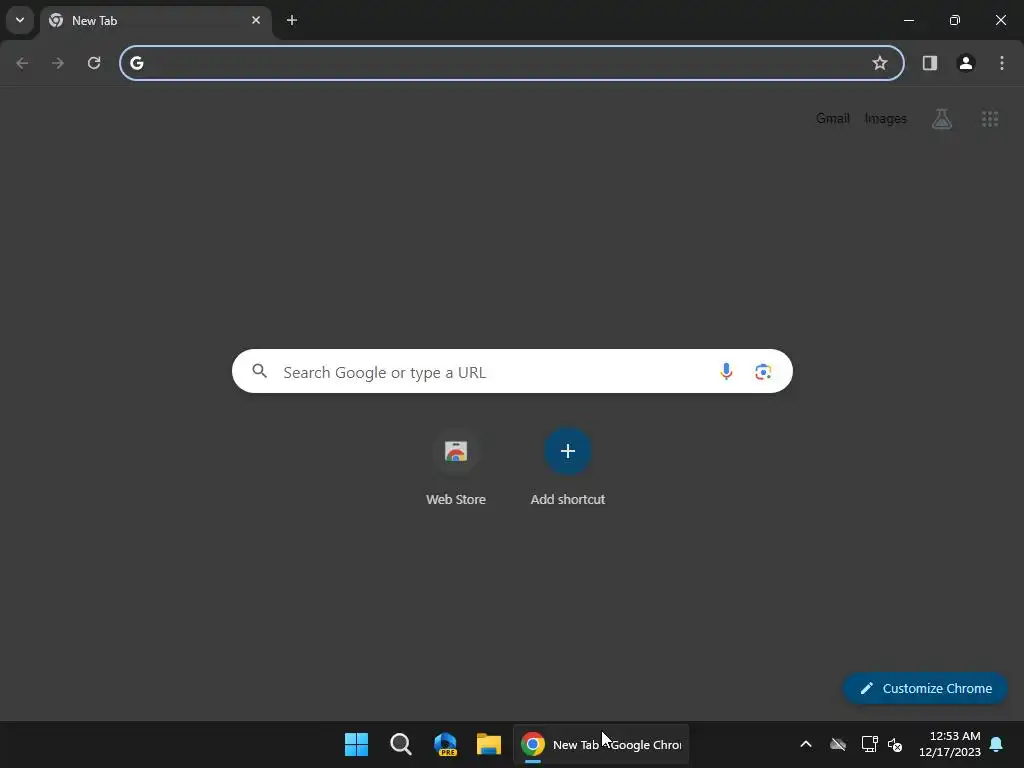Open Windows taskbar search
The height and width of the screenshot is (768, 1024).
pos(400,744)
